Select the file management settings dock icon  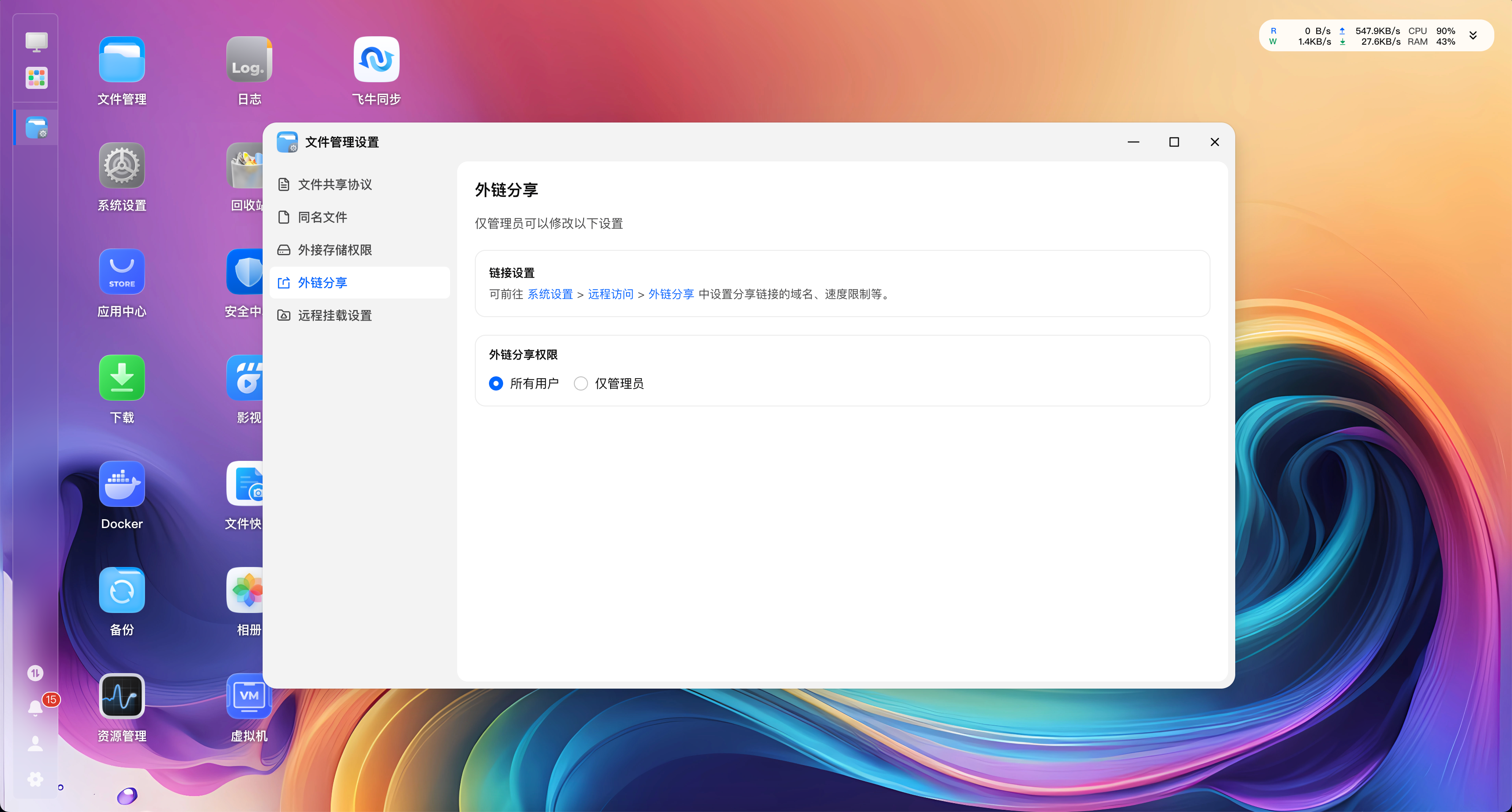36,127
